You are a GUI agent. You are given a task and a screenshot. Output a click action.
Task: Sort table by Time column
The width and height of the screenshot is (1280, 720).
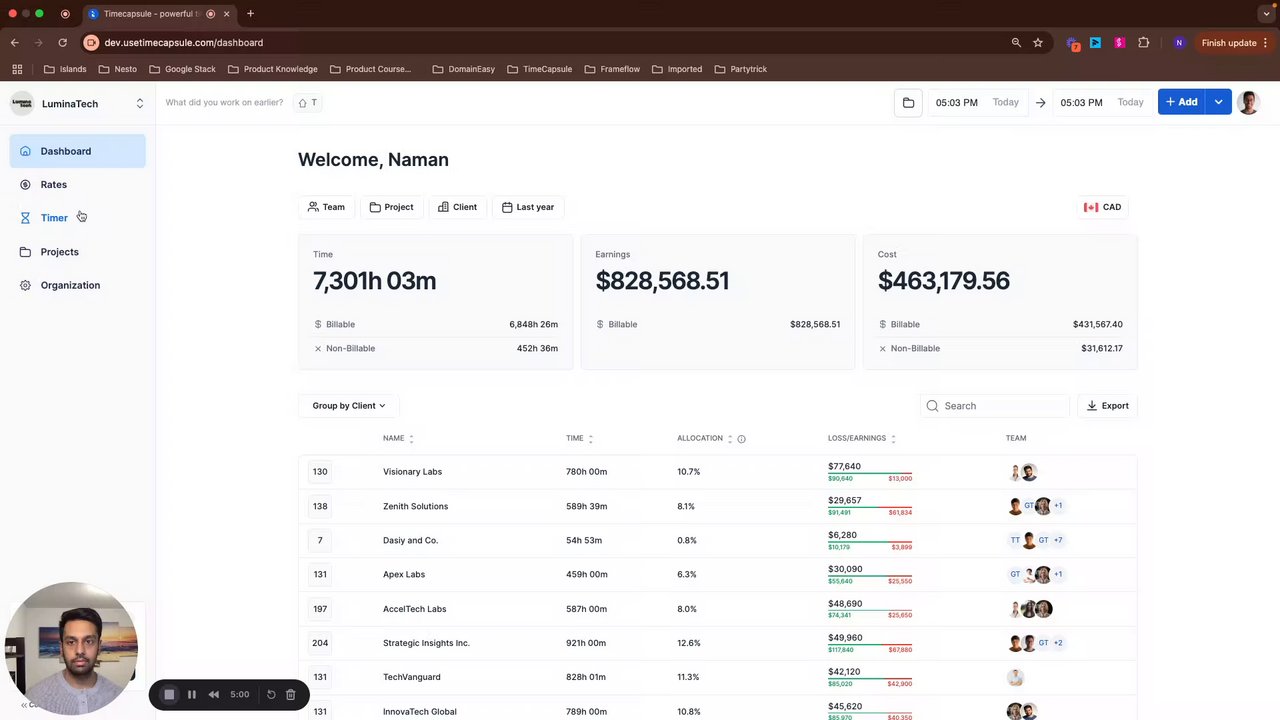[579, 438]
